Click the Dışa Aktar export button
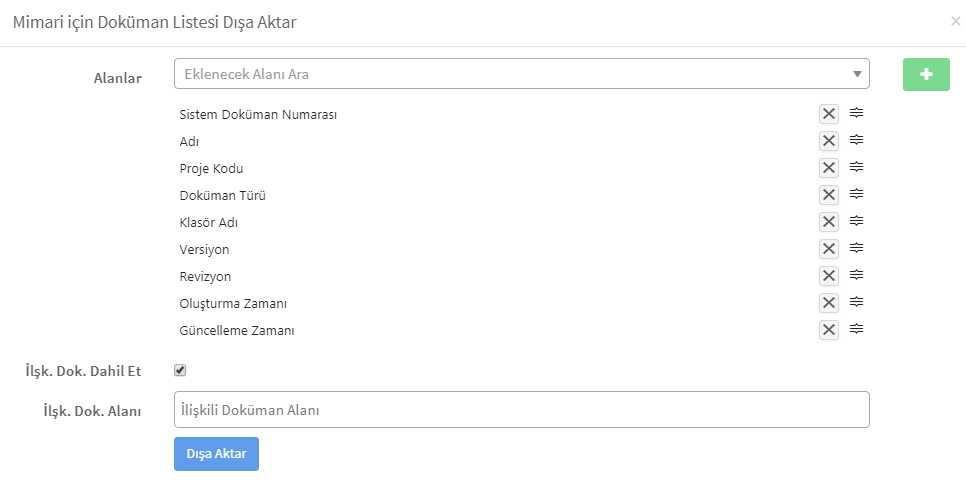The height and width of the screenshot is (495, 966). point(216,454)
